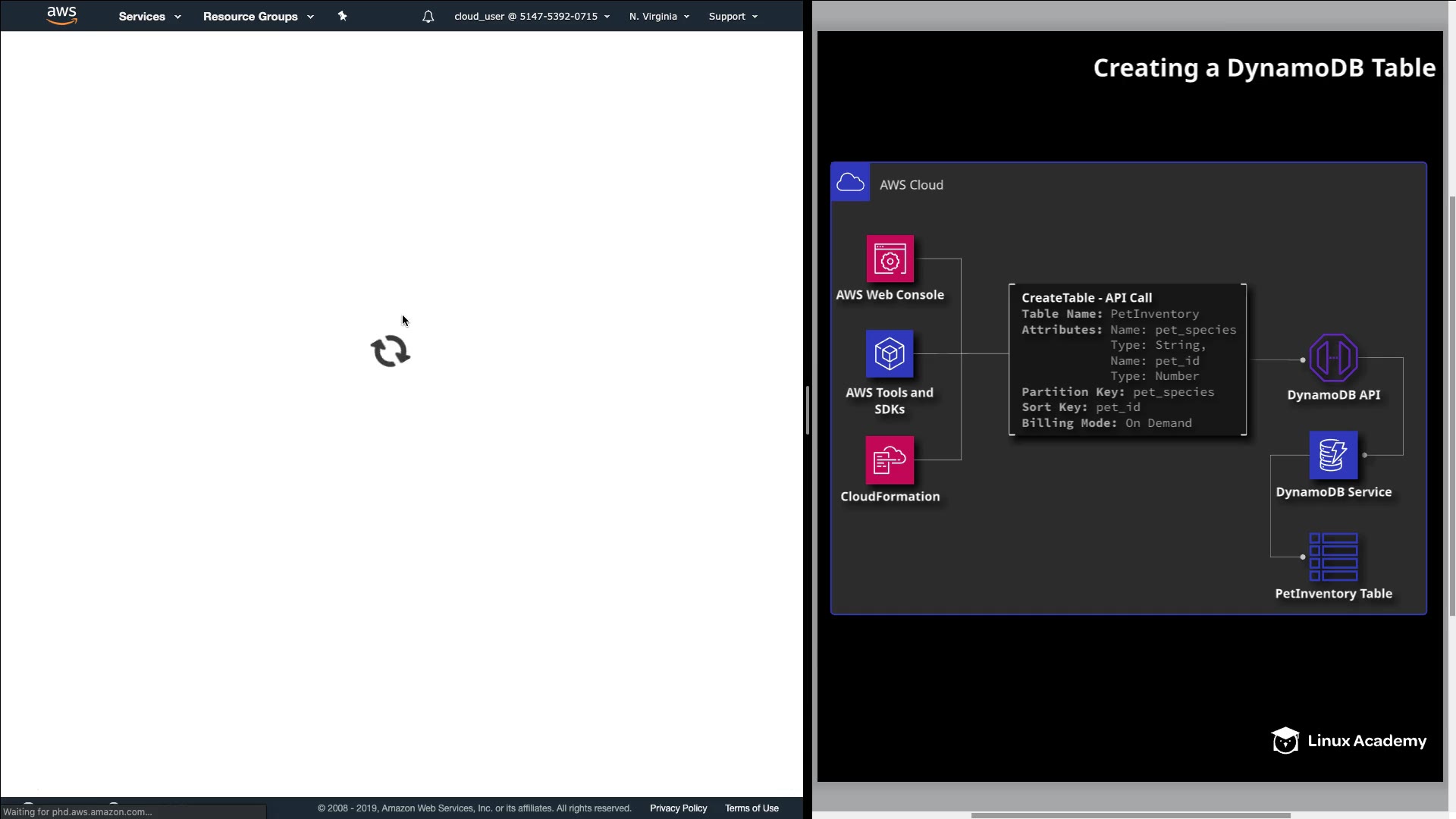This screenshot has height=819, width=1456.
Task: Expand the cloud_user account menu
Action: [532, 17]
